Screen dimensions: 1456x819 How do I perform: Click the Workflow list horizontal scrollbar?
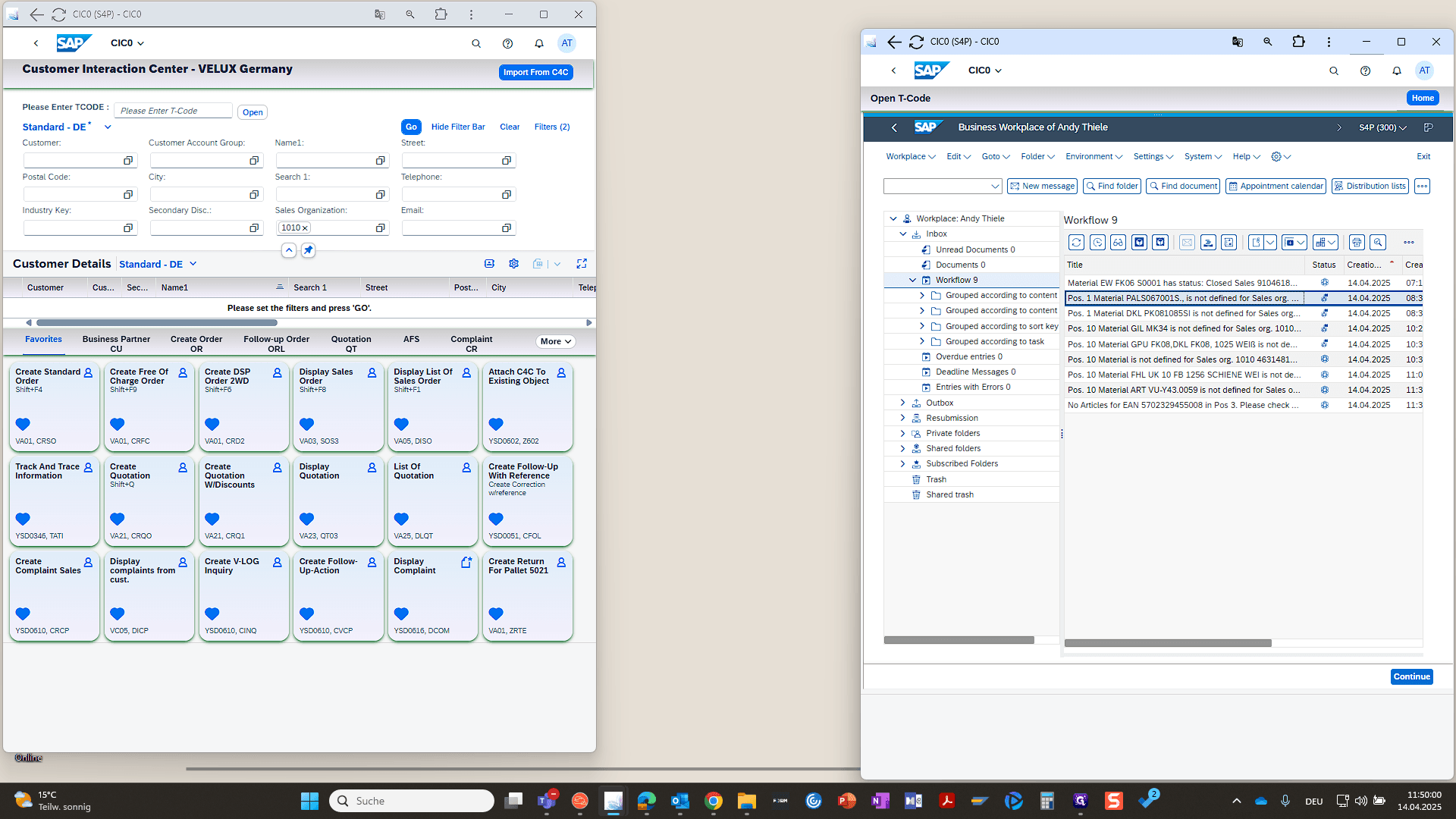[1168, 643]
